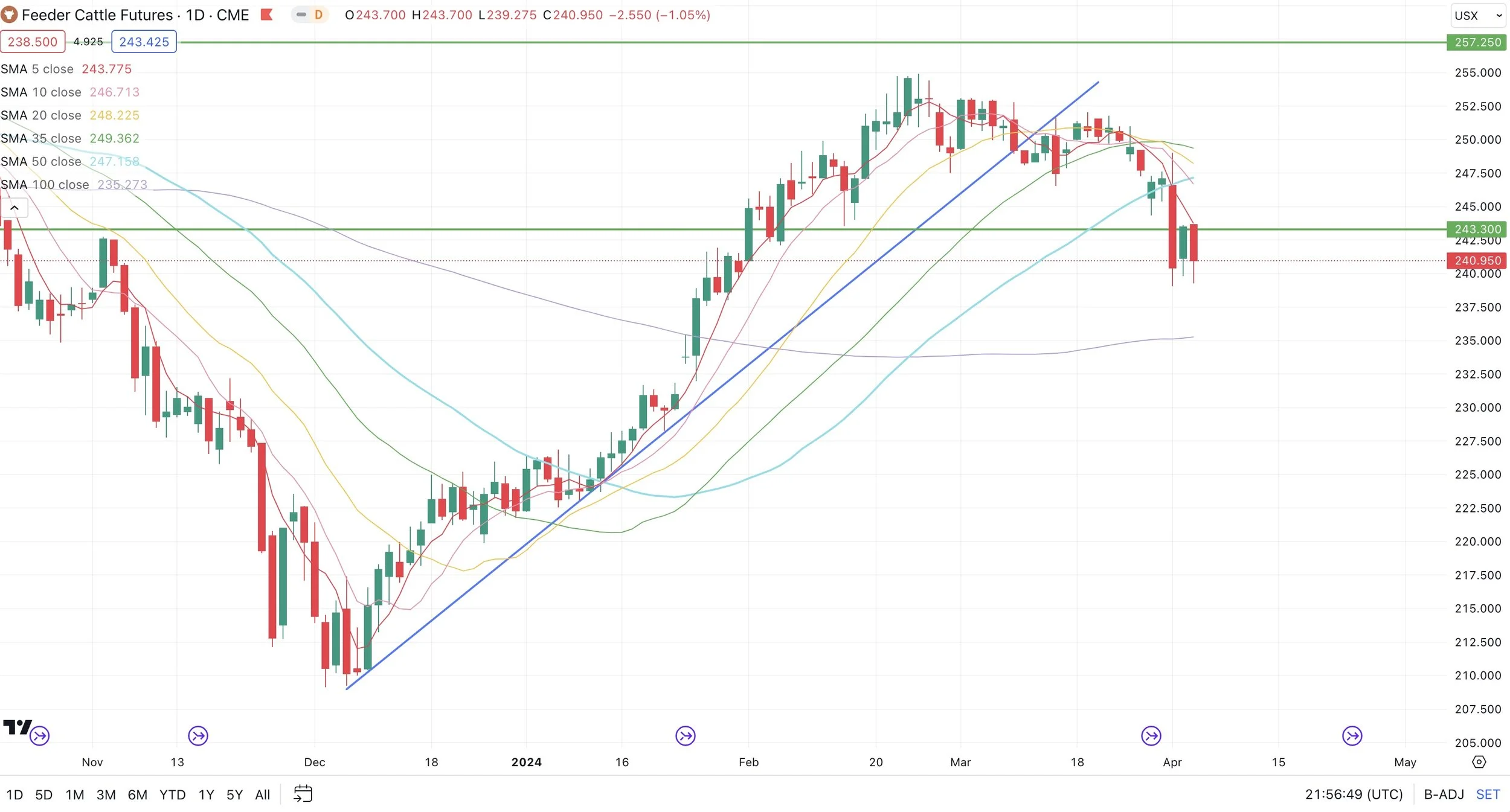This screenshot has height=812, width=1510.
Task: Click the TradingView logo
Action: 17,727
